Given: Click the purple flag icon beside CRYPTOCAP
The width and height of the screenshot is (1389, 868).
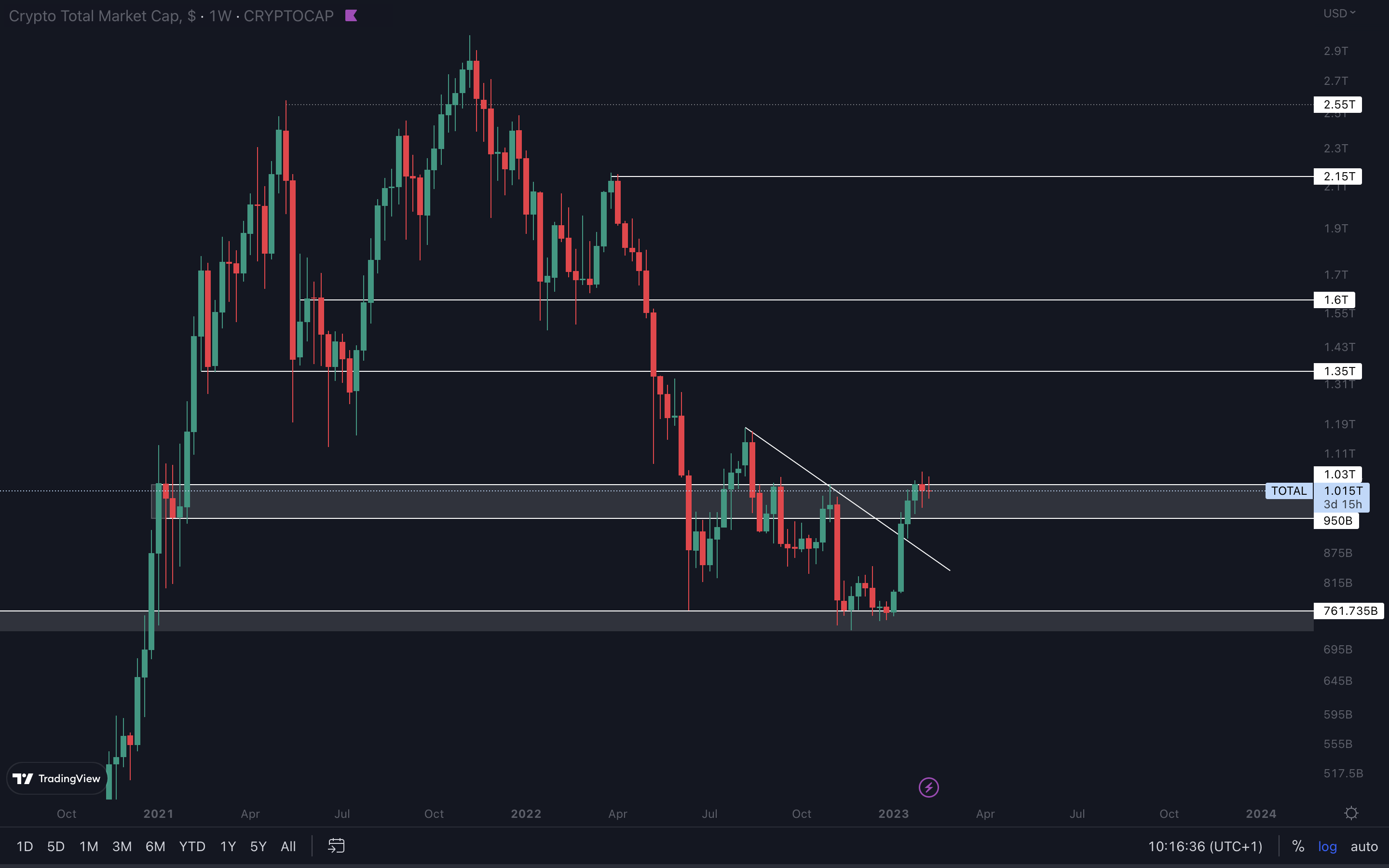Looking at the screenshot, I should click(x=351, y=15).
